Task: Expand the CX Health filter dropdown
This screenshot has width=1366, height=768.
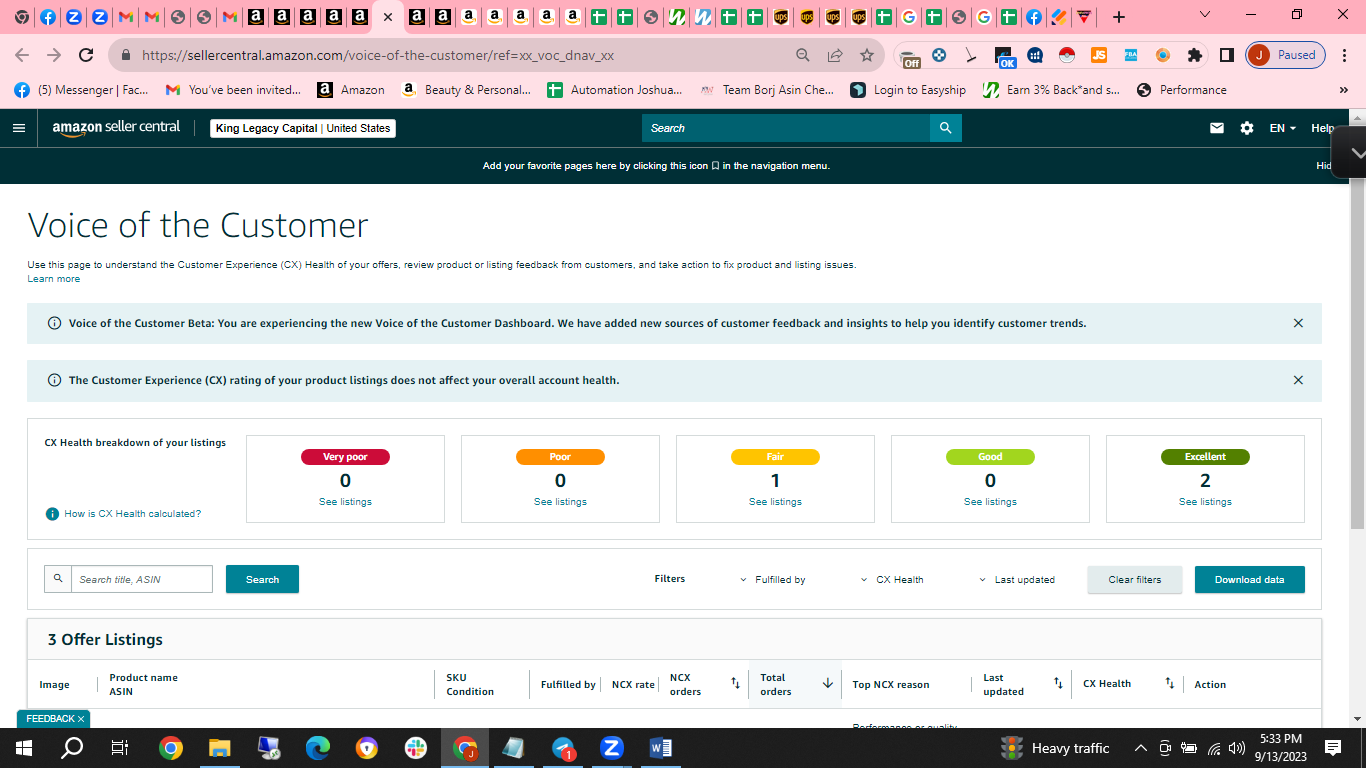Action: tap(892, 580)
